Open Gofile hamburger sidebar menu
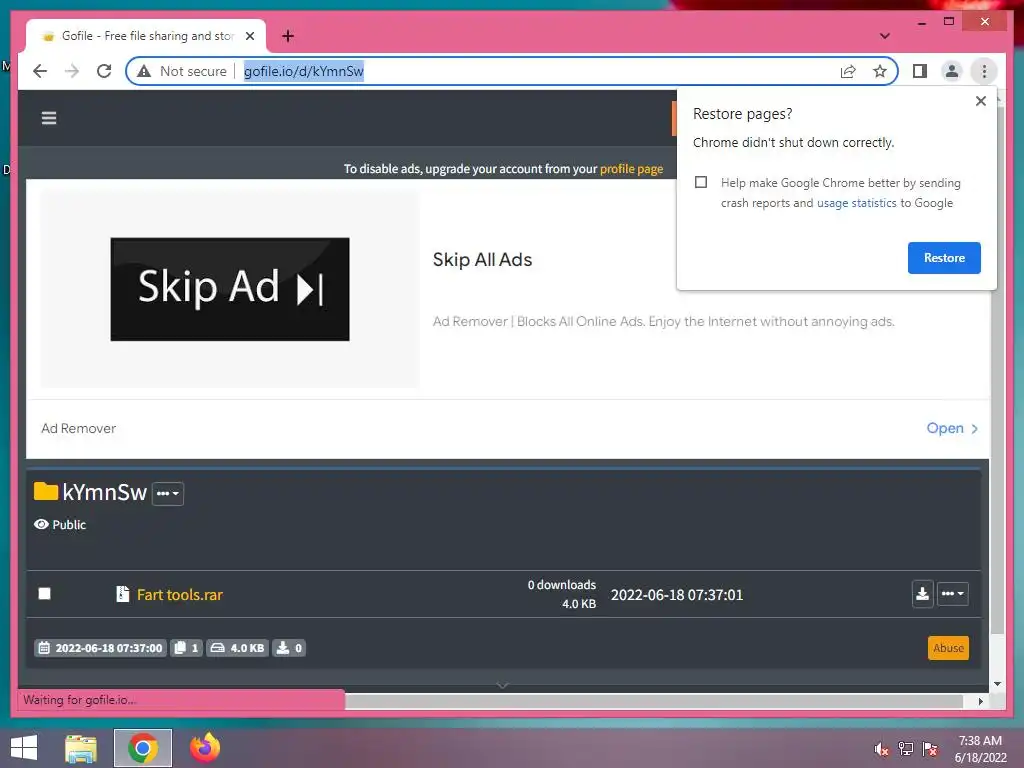This screenshot has width=1024, height=768. pyautogui.click(x=49, y=118)
